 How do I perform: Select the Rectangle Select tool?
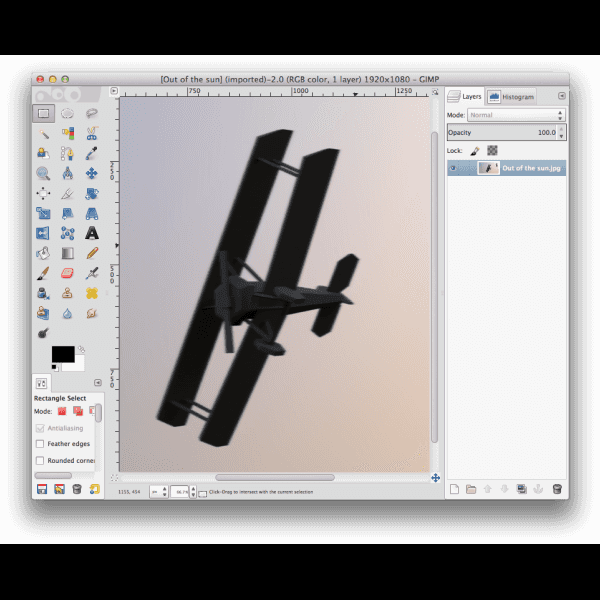(43, 113)
